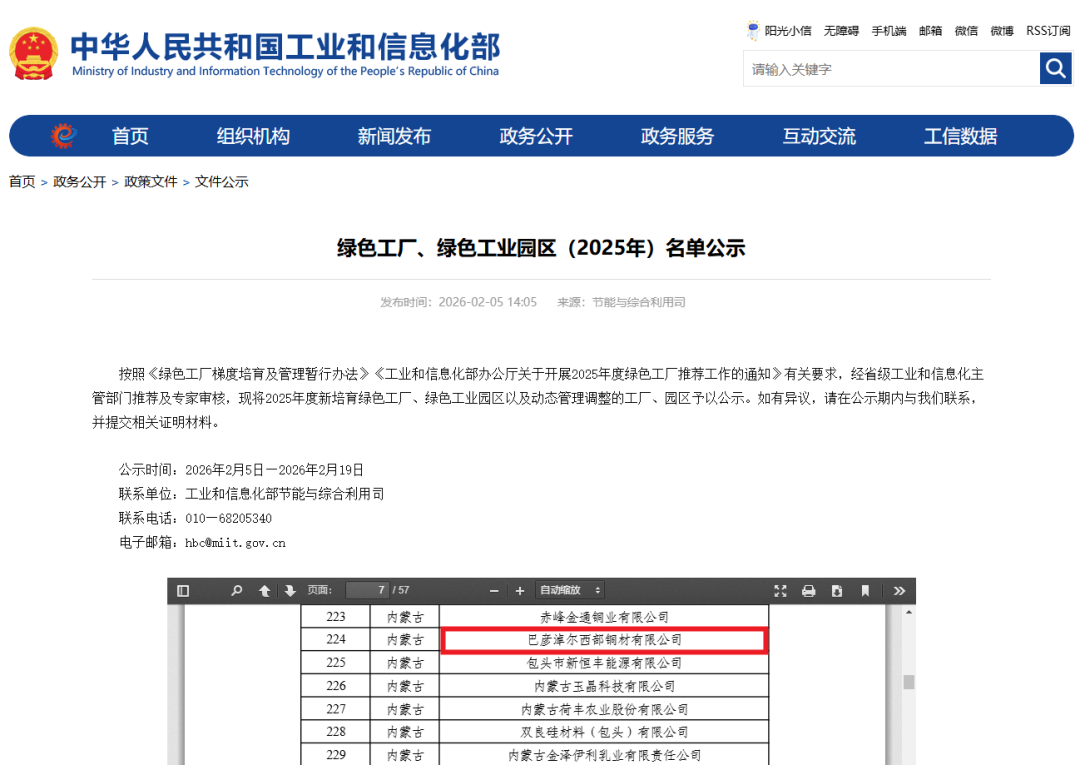Toggle the PDF viewer sidebar
This screenshot has width=1080, height=765.
tap(183, 591)
